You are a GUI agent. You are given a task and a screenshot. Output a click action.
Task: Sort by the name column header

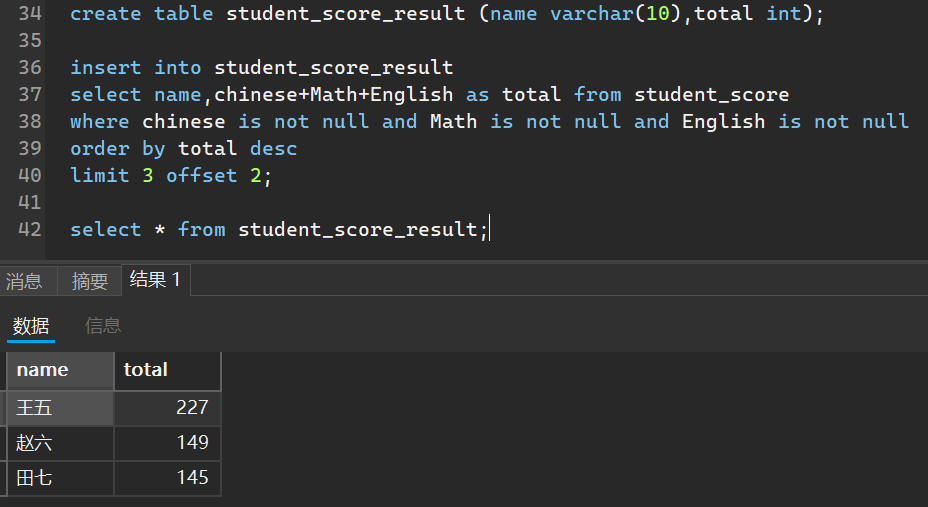point(60,370)
